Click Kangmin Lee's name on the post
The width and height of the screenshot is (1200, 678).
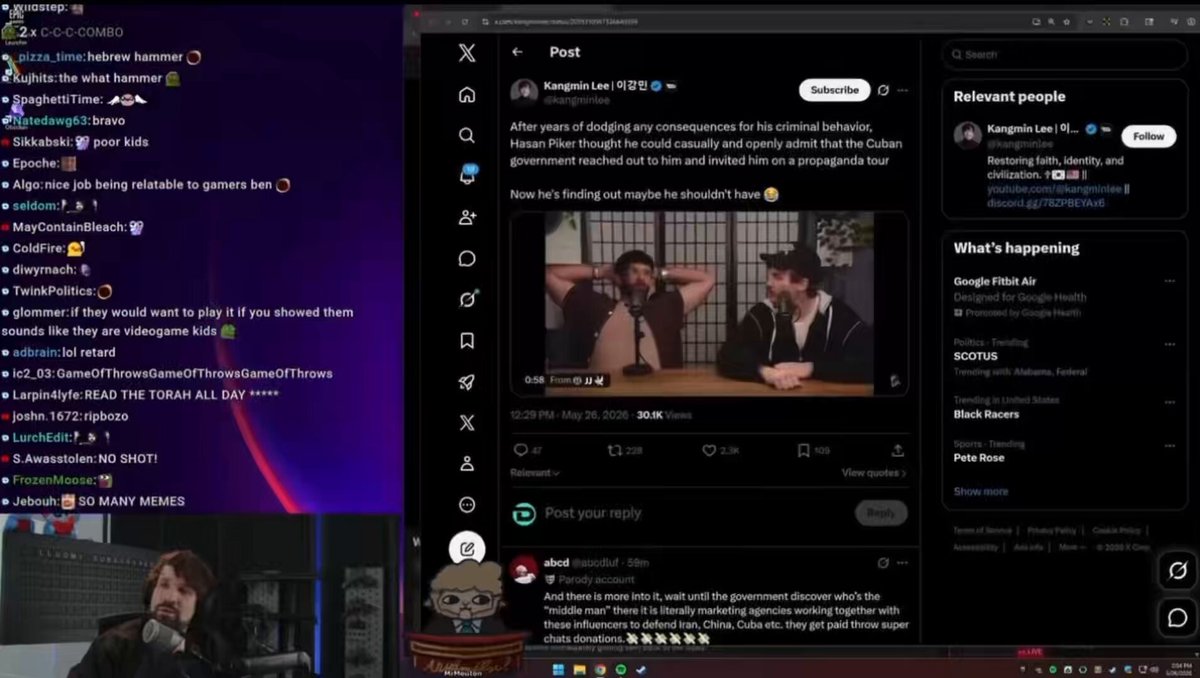[x=595, y=86]
